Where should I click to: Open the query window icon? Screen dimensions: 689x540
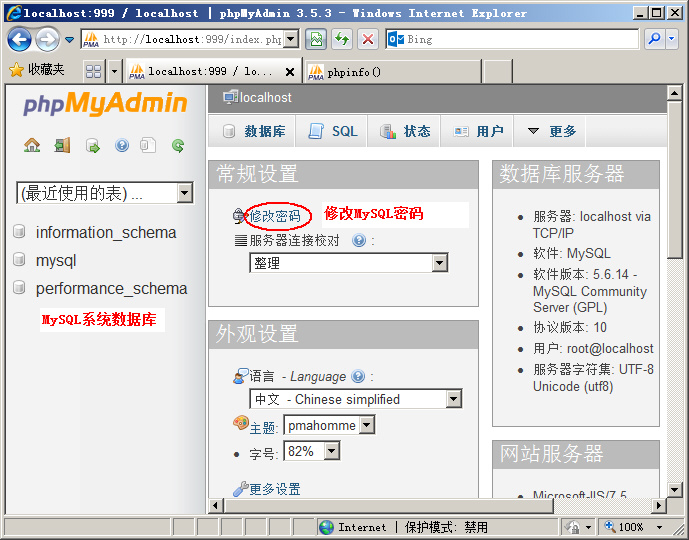click(92, 145)
